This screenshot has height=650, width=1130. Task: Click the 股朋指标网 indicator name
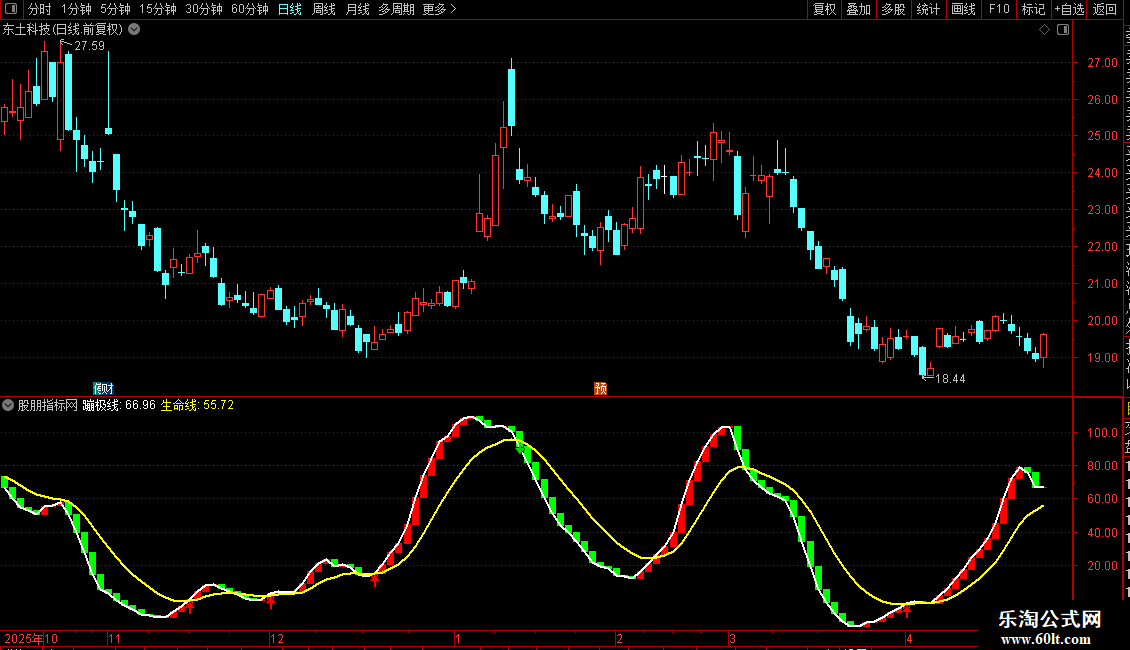(48, 405)
